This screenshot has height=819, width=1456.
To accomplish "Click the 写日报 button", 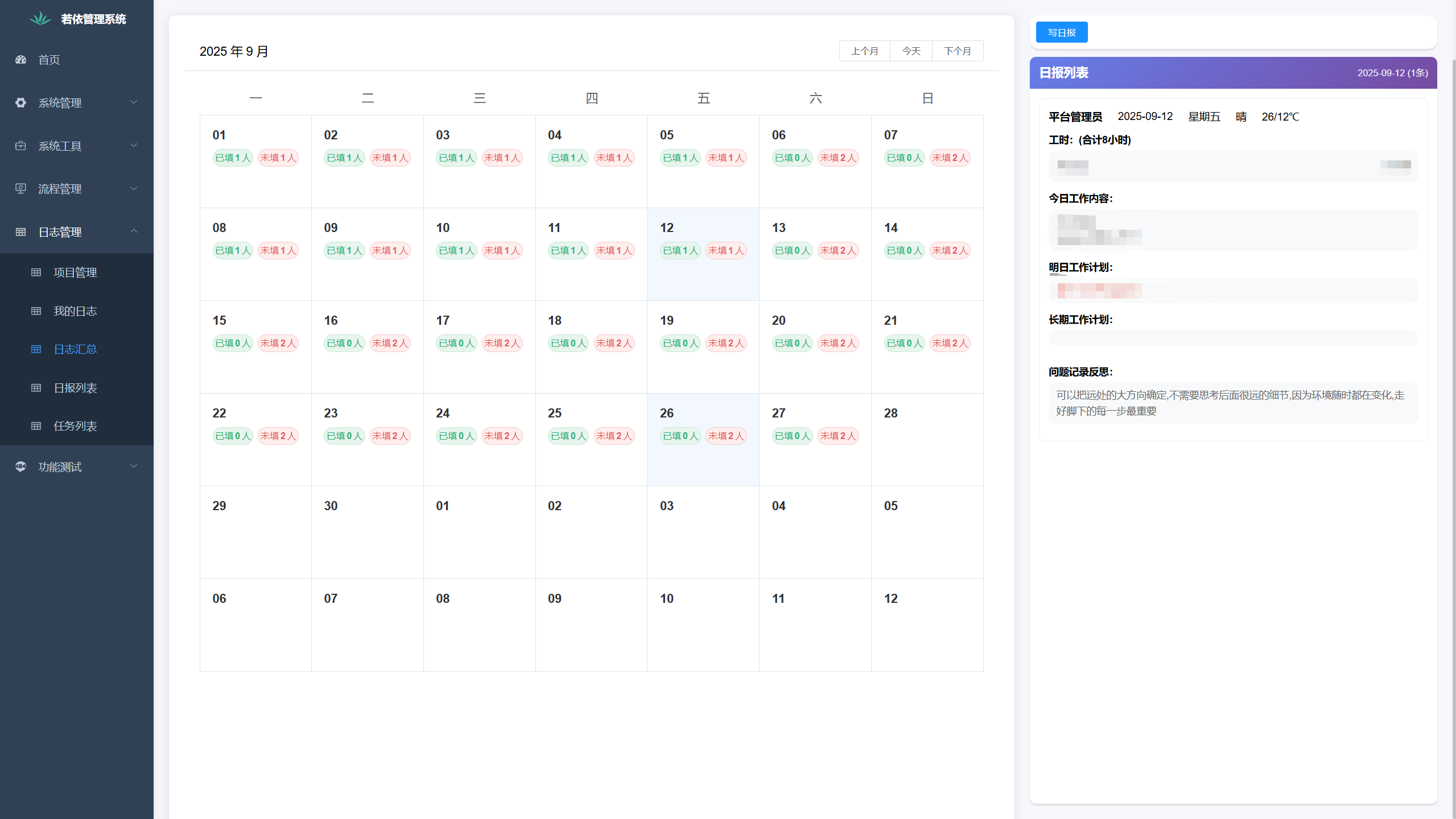I will tap(1061, 32).
